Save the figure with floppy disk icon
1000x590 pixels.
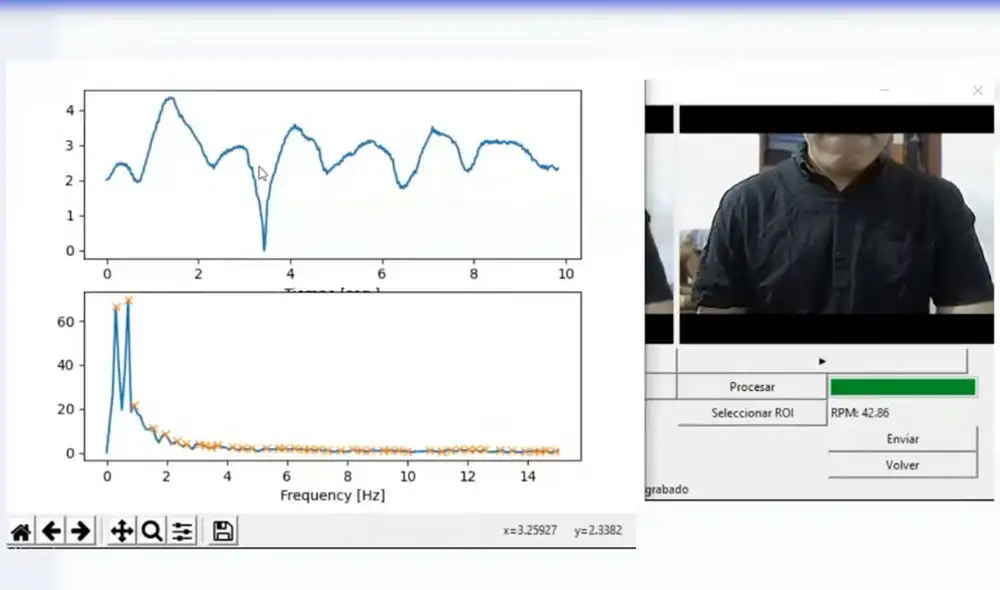[x=224, y=531]
